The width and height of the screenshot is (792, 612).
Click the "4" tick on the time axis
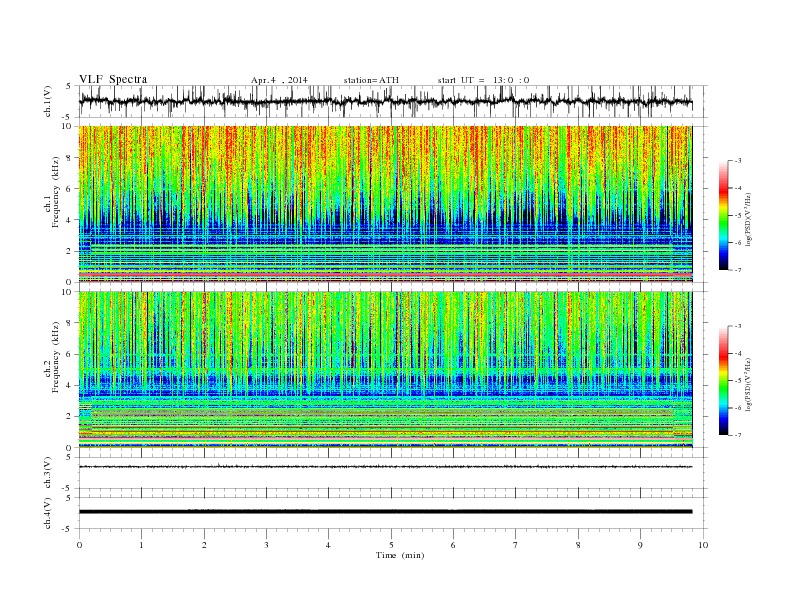328,545
